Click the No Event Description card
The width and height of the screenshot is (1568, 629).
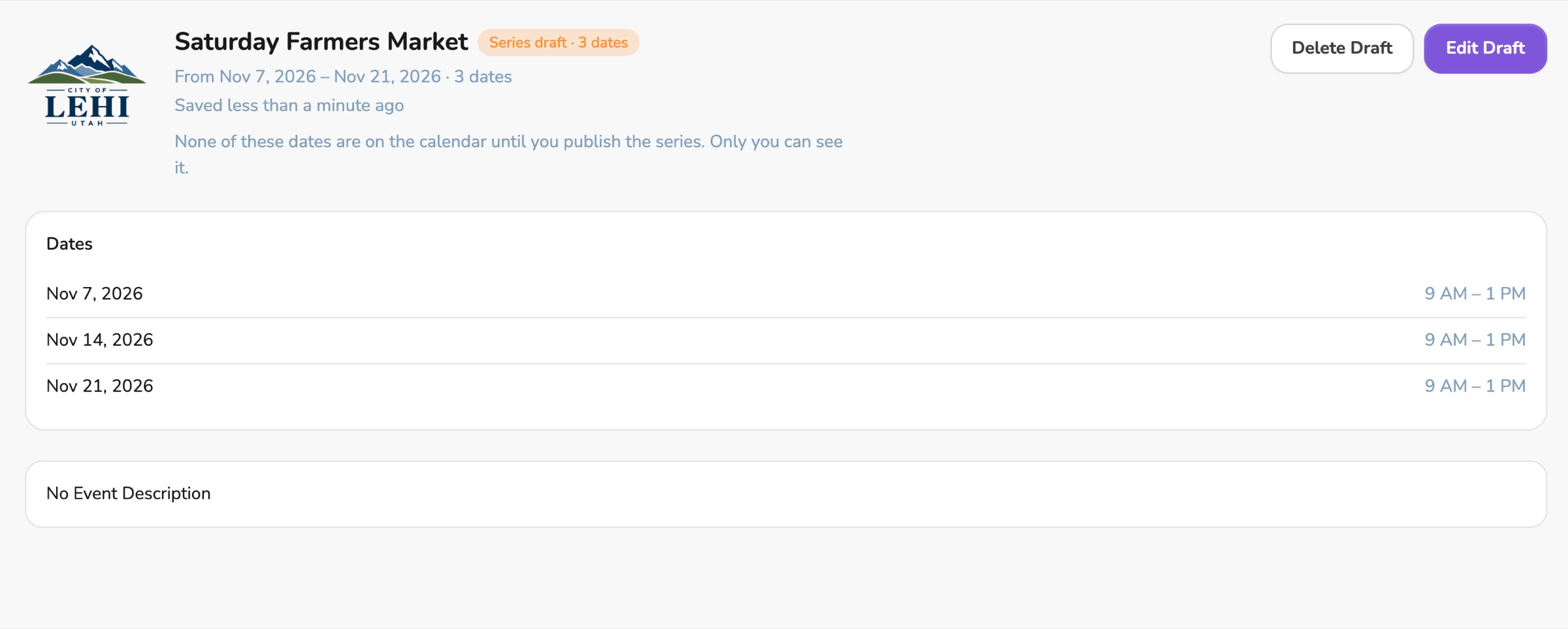(x=786, y=494)
